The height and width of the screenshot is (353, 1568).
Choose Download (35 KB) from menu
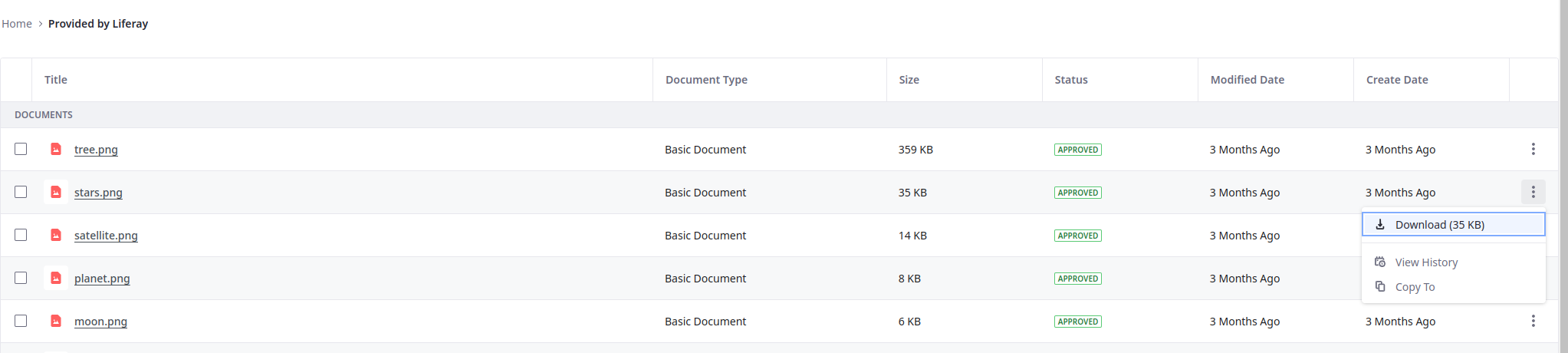coord(1453,224)
